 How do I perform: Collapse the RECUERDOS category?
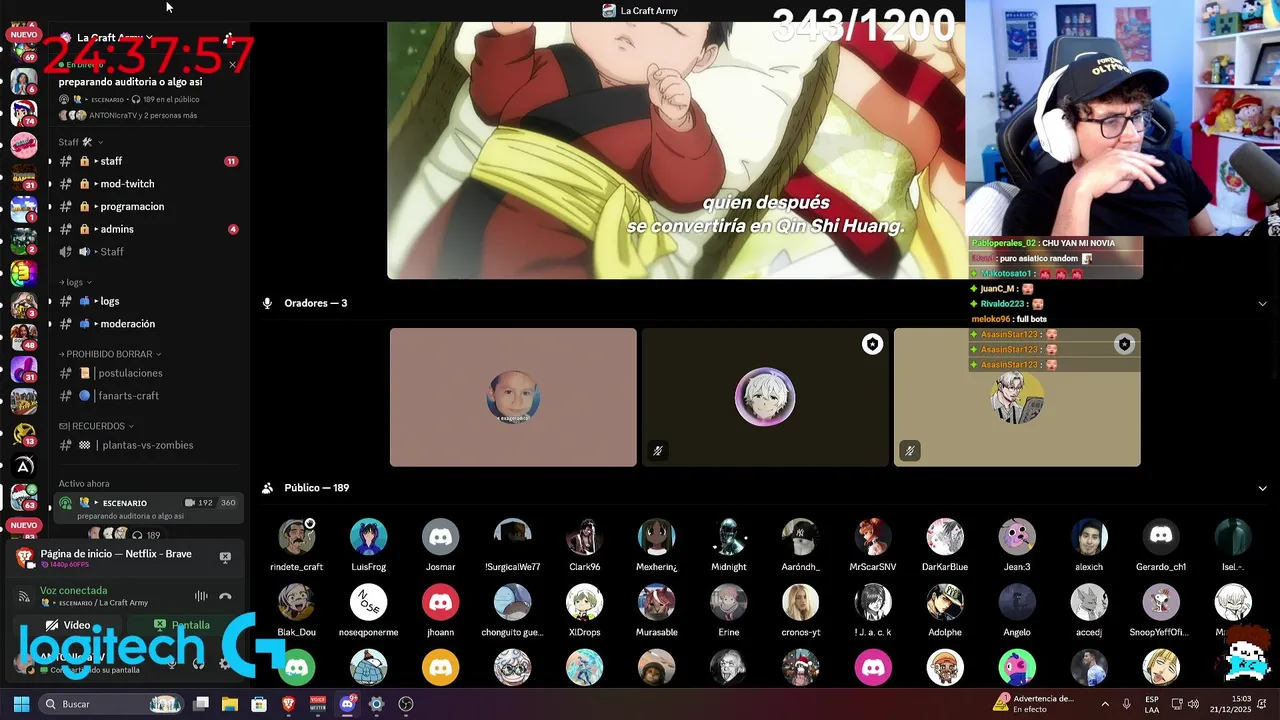[96, 426]
